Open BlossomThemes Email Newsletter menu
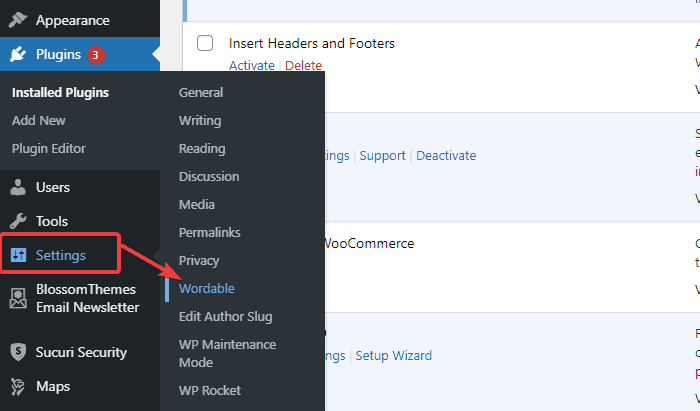The width and height of the screenshot is (700, 411). point(88,298)
